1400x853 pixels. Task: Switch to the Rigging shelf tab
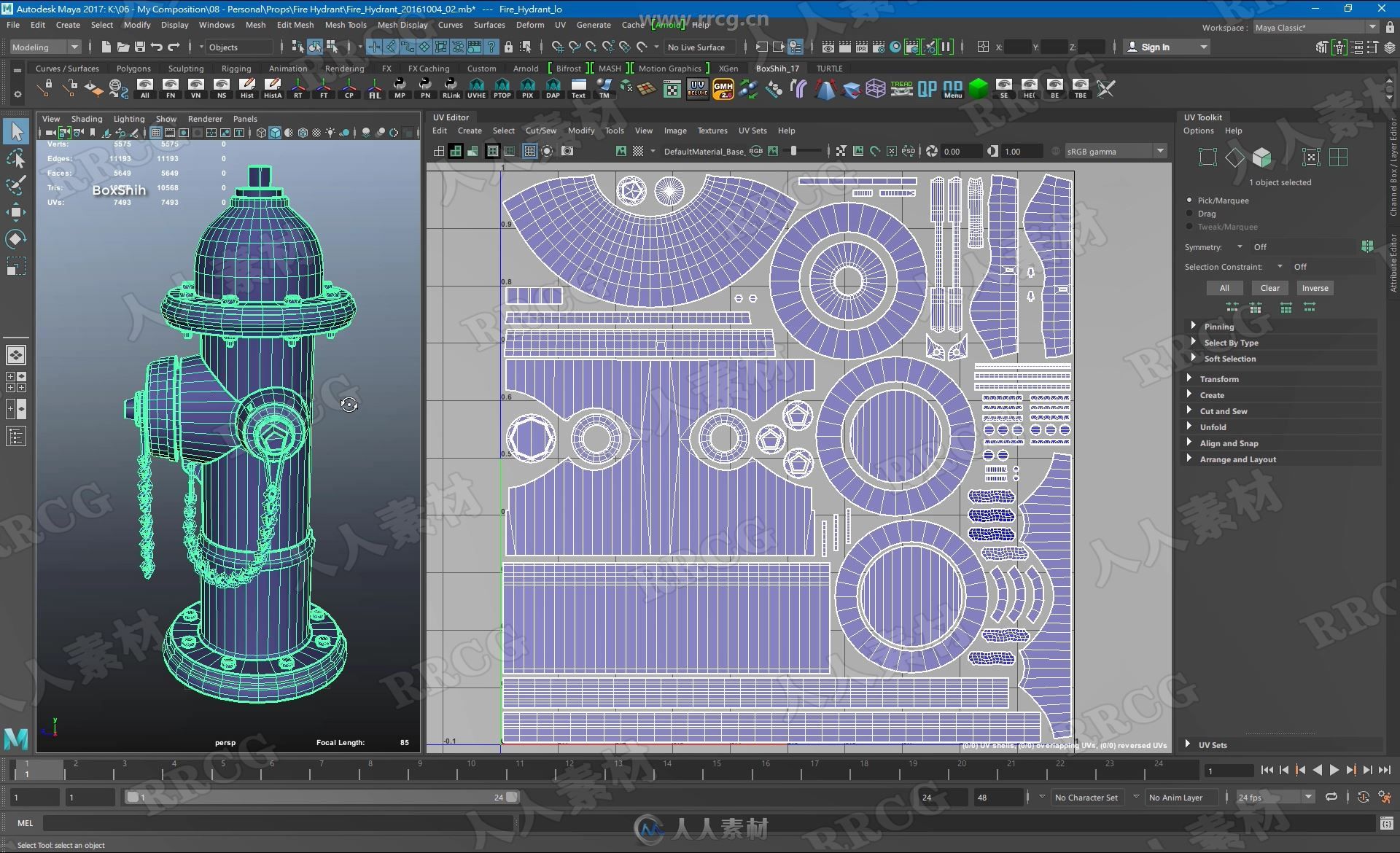236,68
